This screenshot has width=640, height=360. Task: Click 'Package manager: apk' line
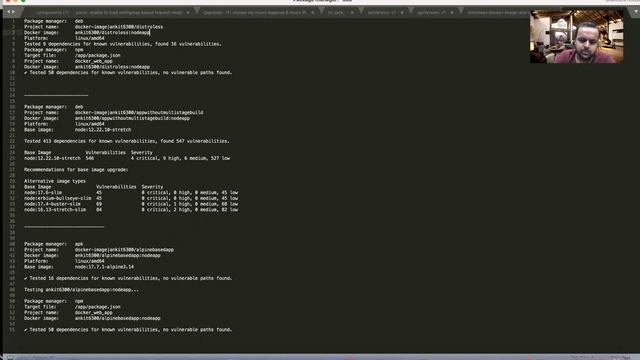(x=53, y=244)
